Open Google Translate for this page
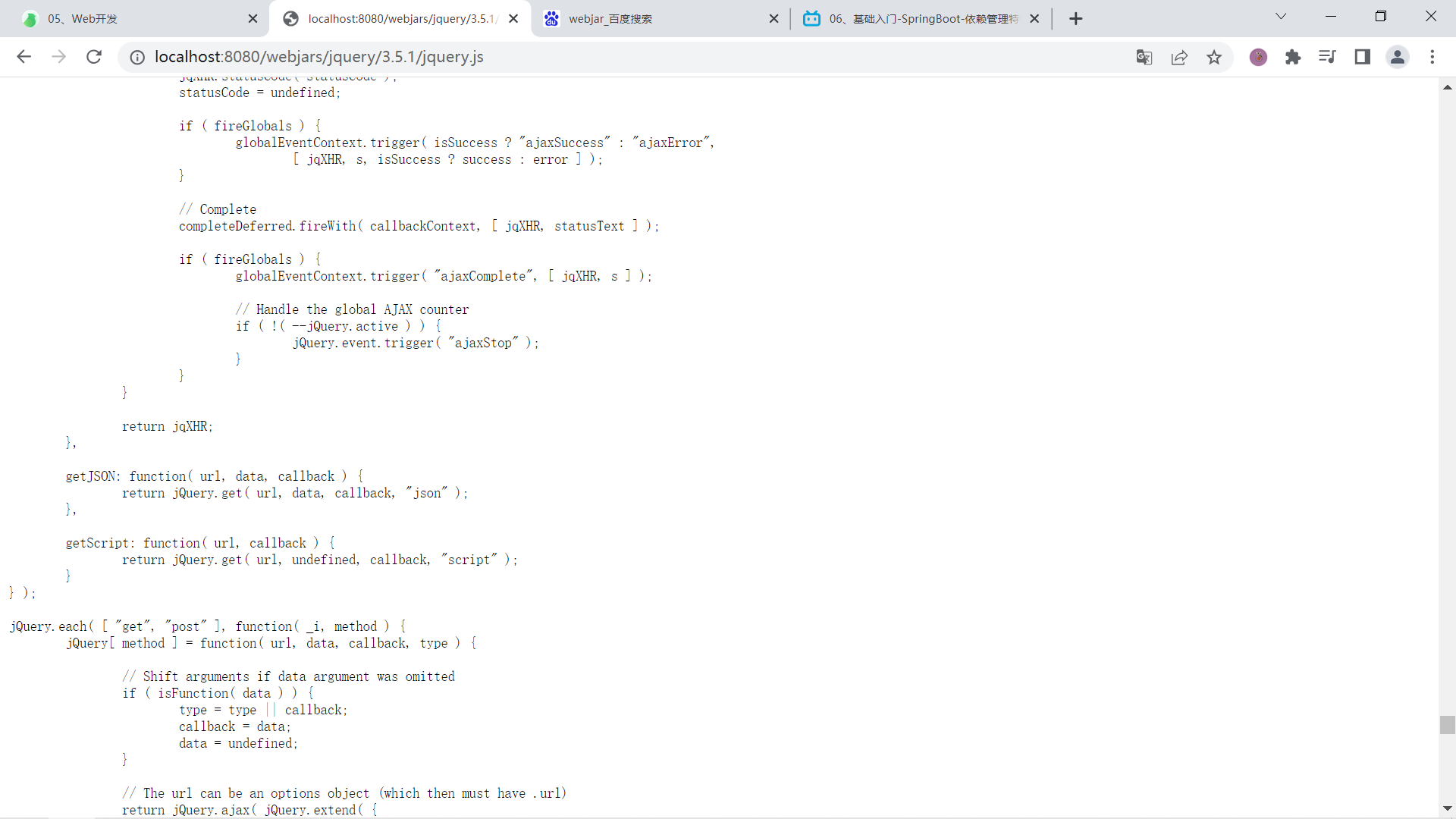1456x819 pixels. [x=1144, y=57]
